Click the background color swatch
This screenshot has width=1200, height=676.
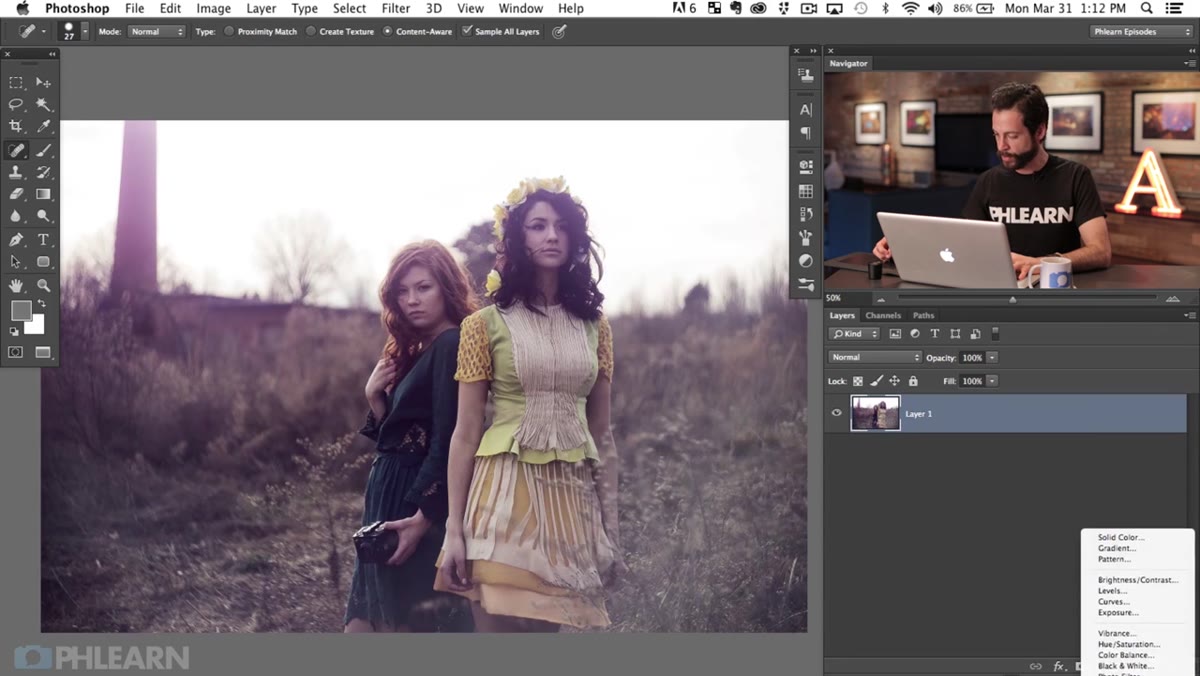pos(36,325)
